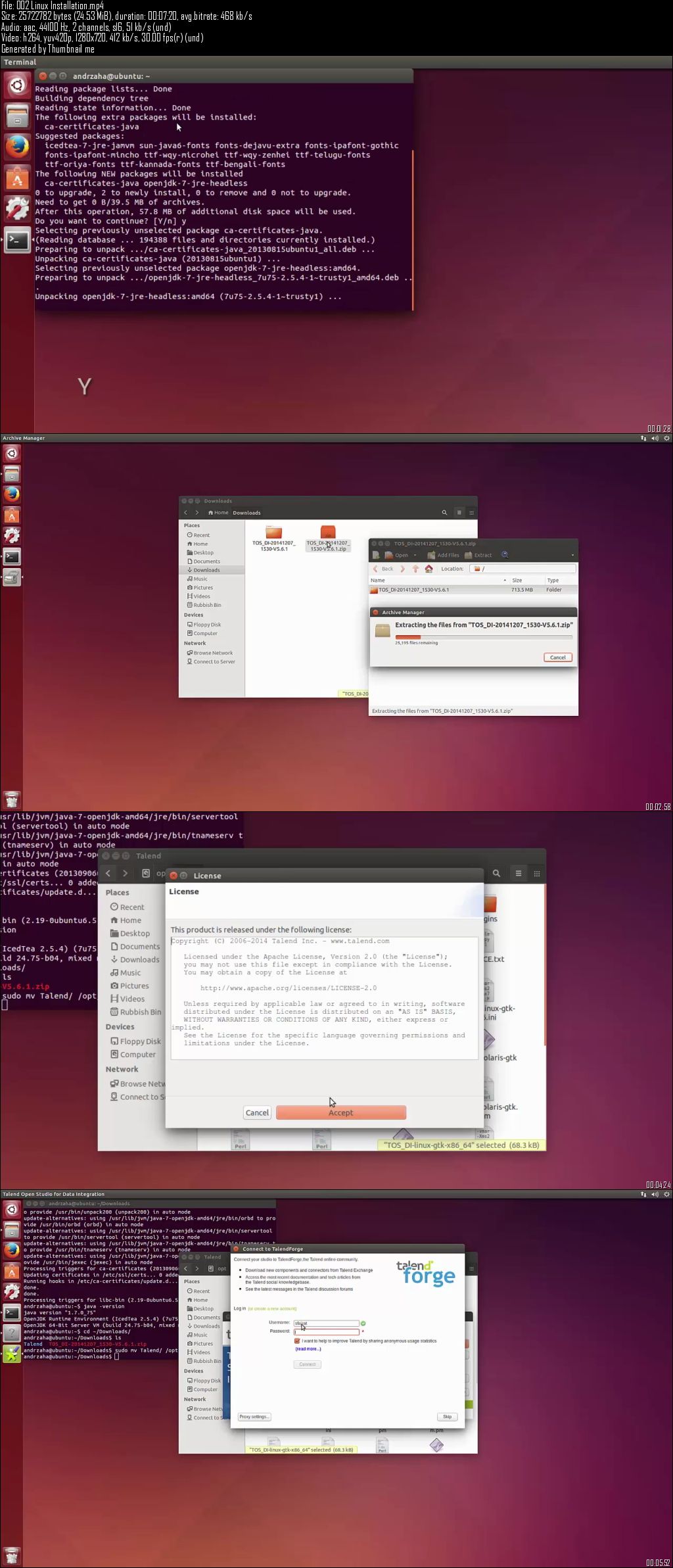
Task: Click the find magnifier icon in Archive Manager
Action: [505, 555]
